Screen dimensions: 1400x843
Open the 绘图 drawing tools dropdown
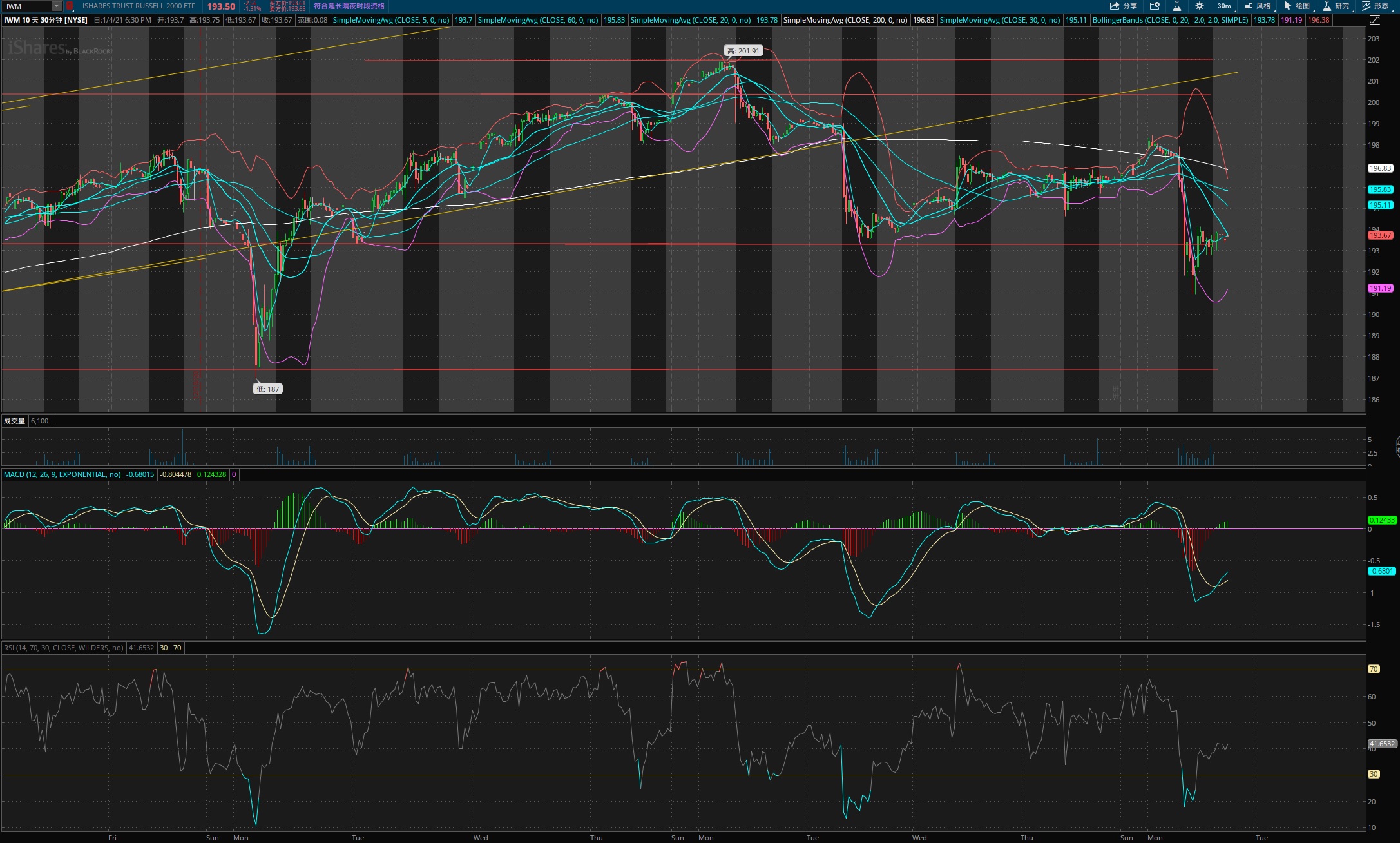[x=1297, y=6]
